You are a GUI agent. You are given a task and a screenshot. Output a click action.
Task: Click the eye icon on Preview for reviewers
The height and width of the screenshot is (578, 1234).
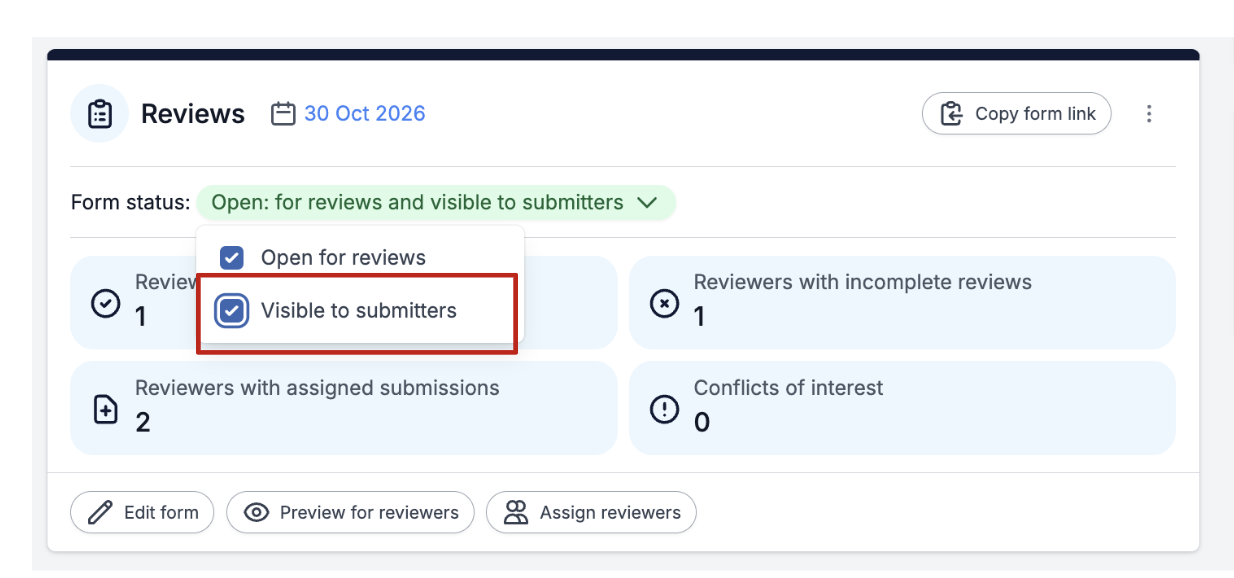(x=257, y=513)
